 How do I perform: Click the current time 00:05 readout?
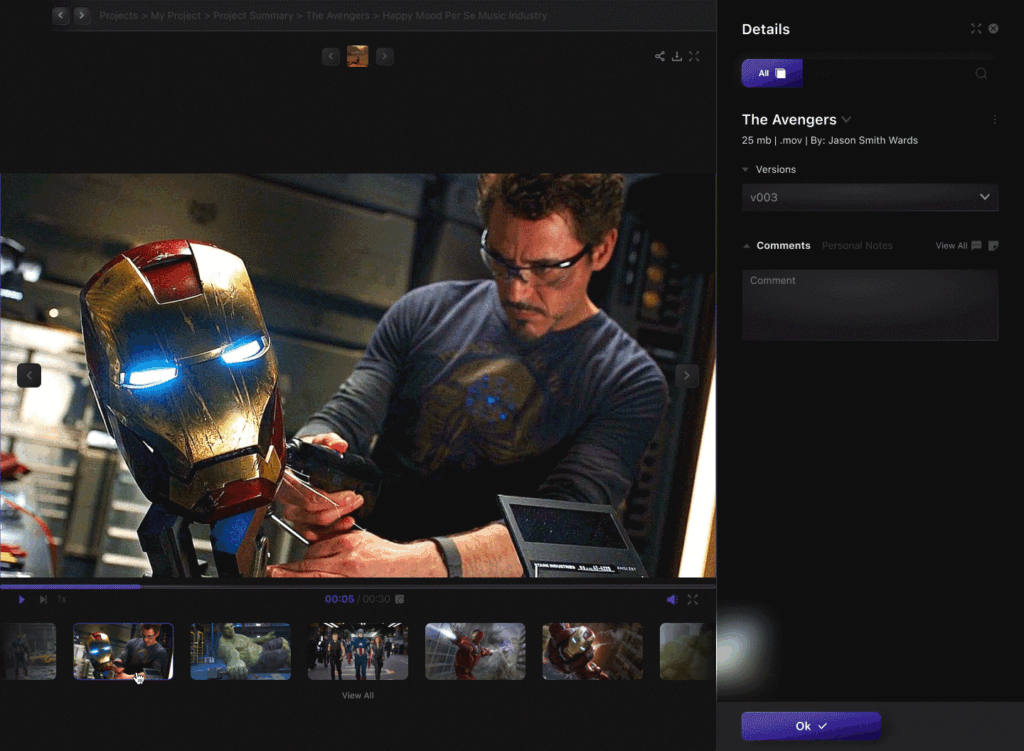point(340,599)
